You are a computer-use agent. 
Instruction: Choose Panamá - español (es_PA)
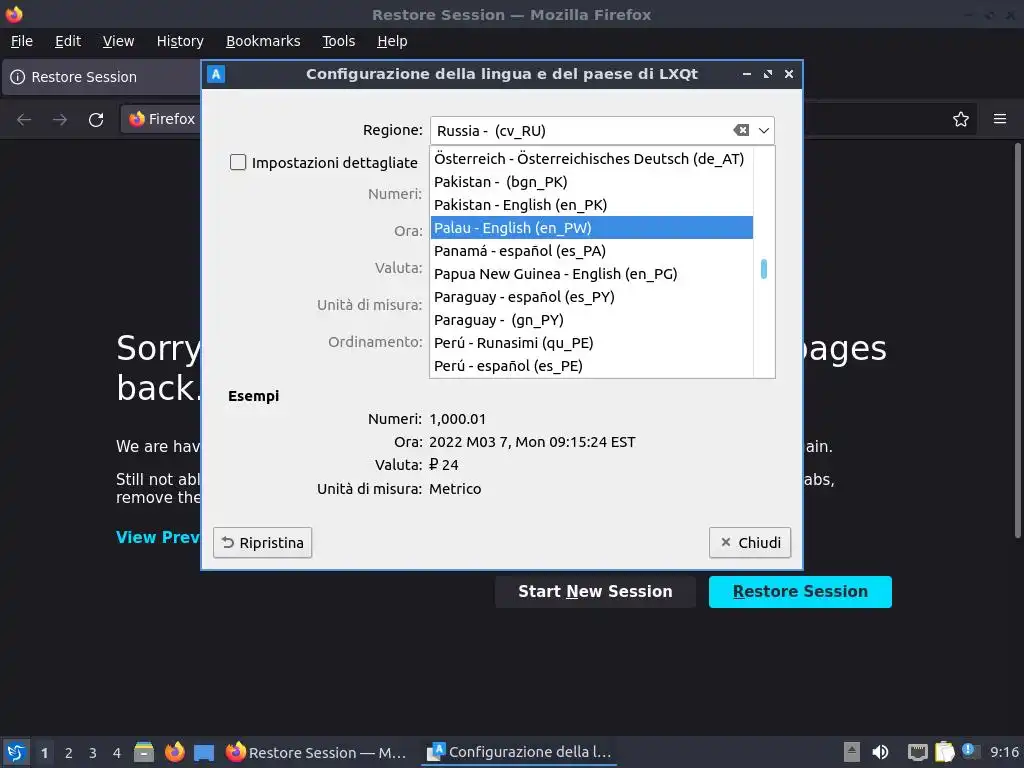coord(591,251)
